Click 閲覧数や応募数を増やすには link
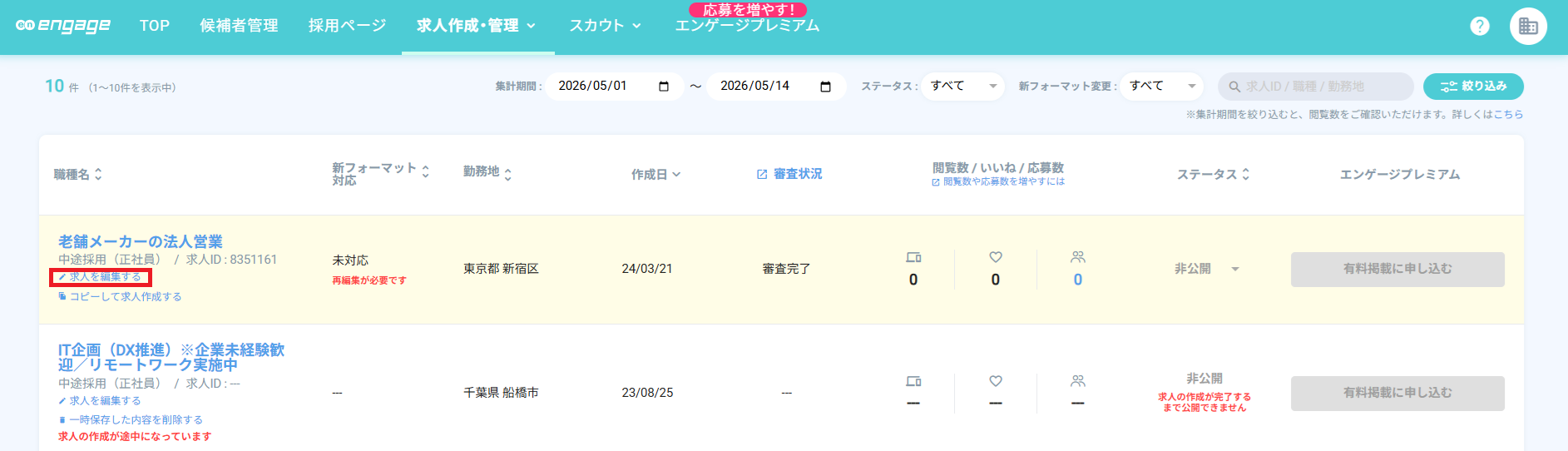 (x=998, y=181)
